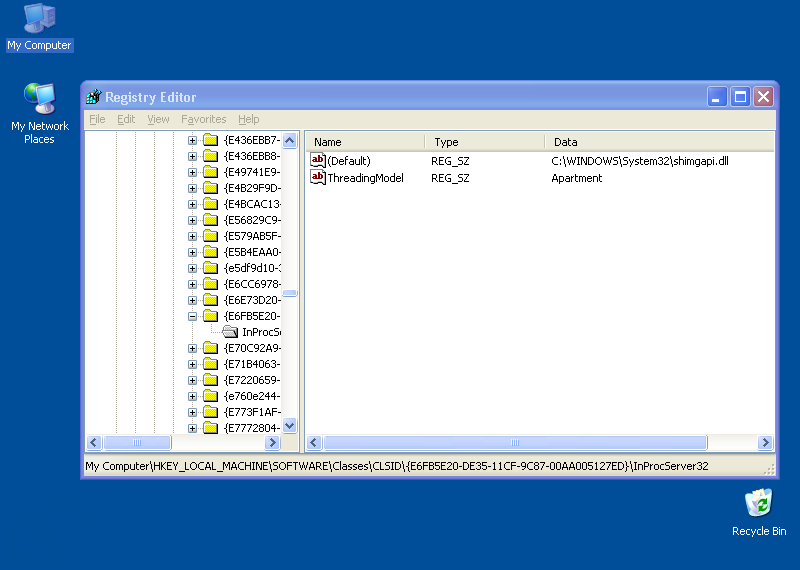
Task: Expand the {e5df9d10- key
Action: click(192, 268)
